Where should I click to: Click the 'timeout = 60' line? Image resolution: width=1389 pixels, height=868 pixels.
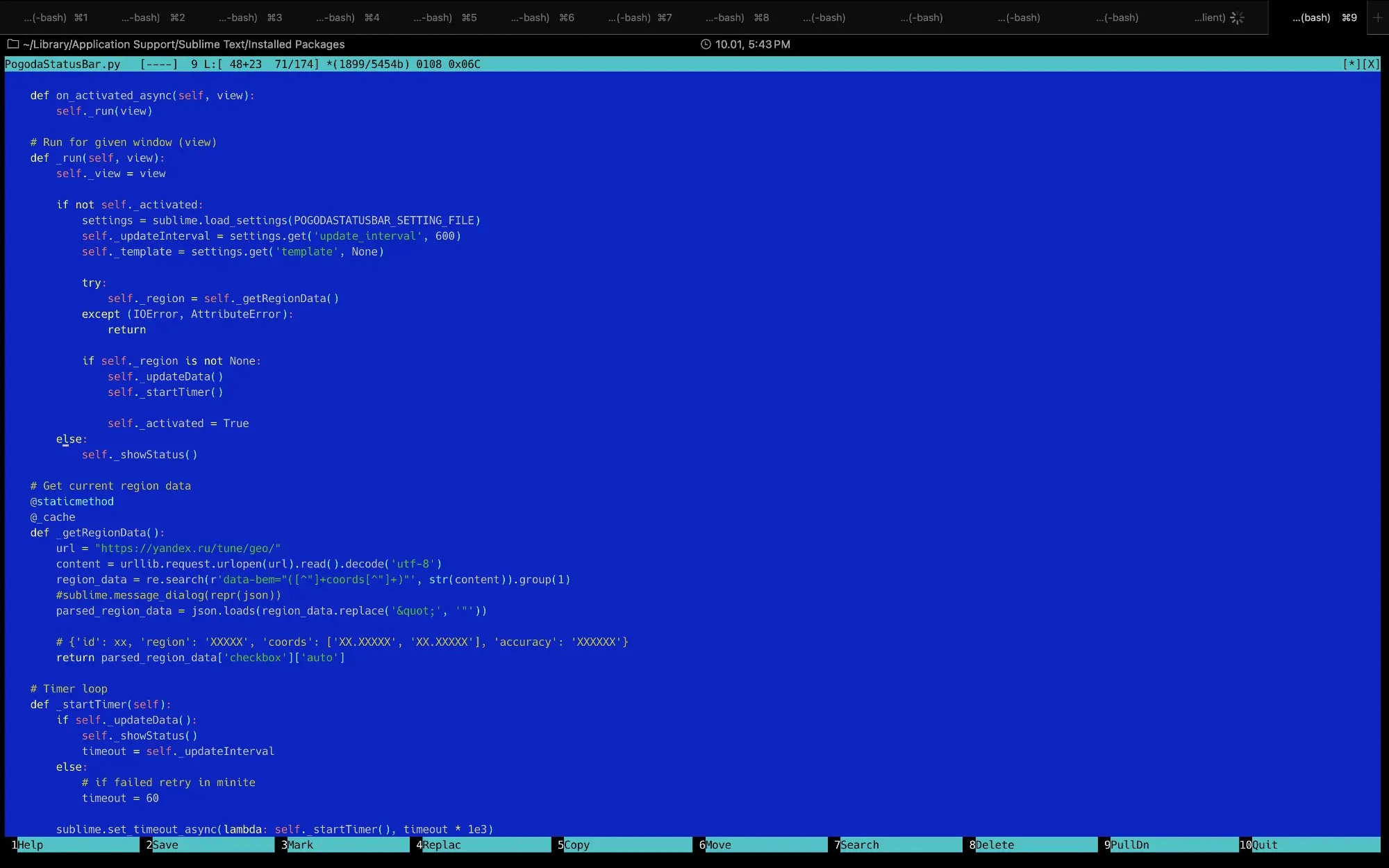point(120,799)
